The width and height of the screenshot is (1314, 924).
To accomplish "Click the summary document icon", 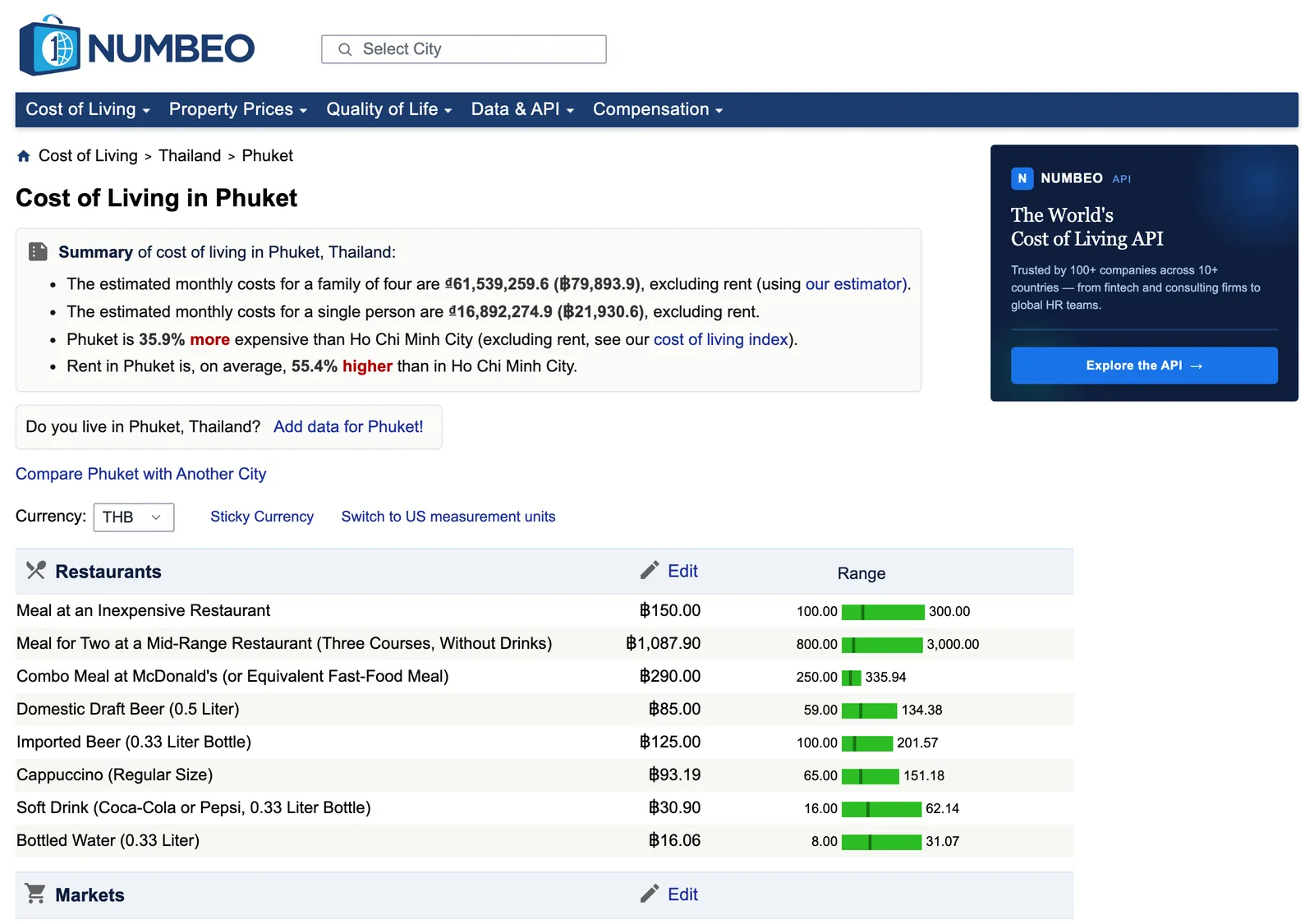I will [x=38, y=251].
